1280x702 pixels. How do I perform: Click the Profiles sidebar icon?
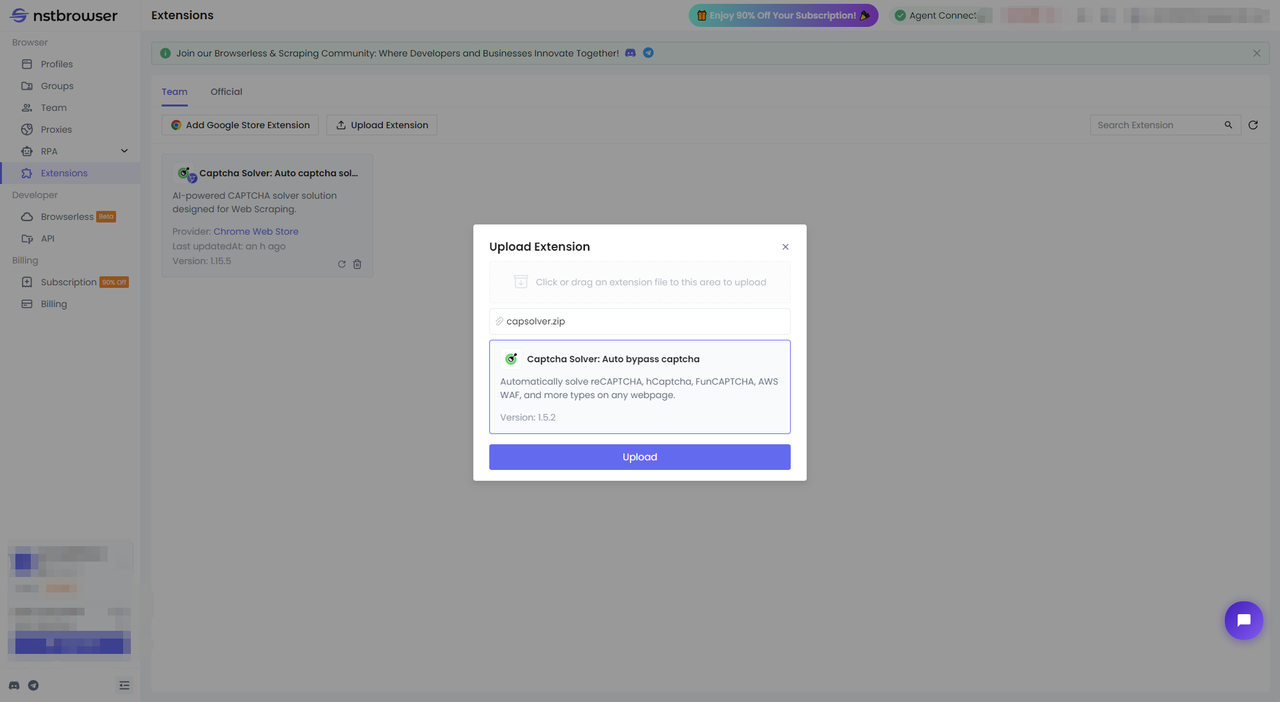pyautogui.click(x=27, y=64)
